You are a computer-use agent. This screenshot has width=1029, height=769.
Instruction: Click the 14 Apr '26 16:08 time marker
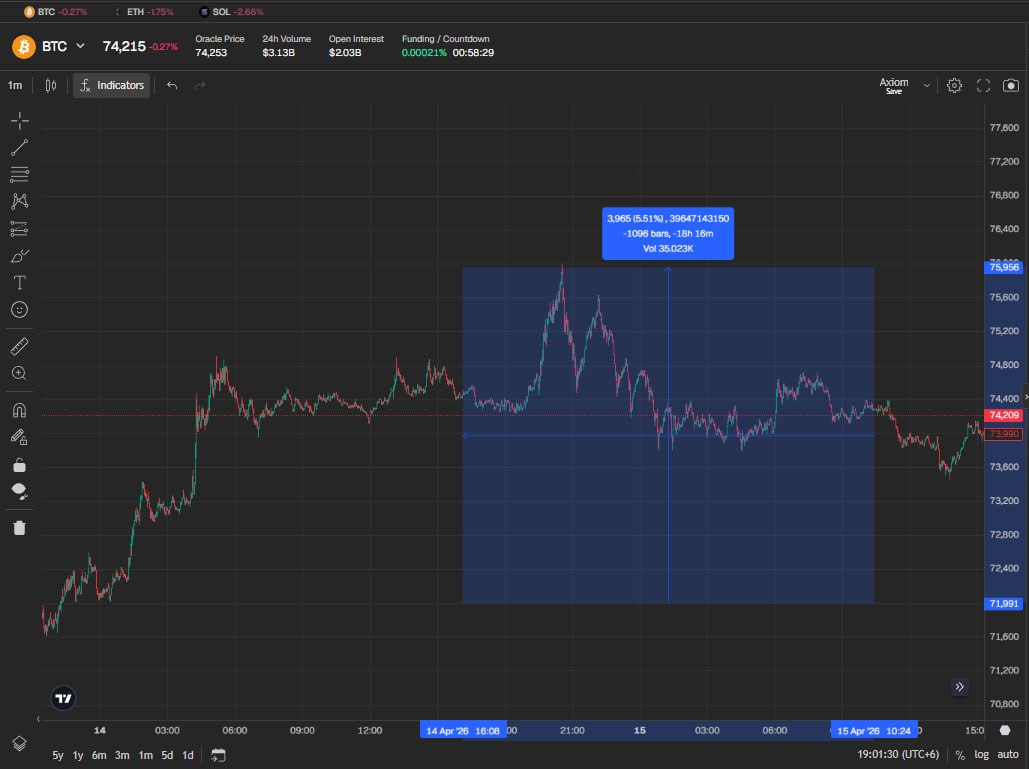[x=463, y=730]
